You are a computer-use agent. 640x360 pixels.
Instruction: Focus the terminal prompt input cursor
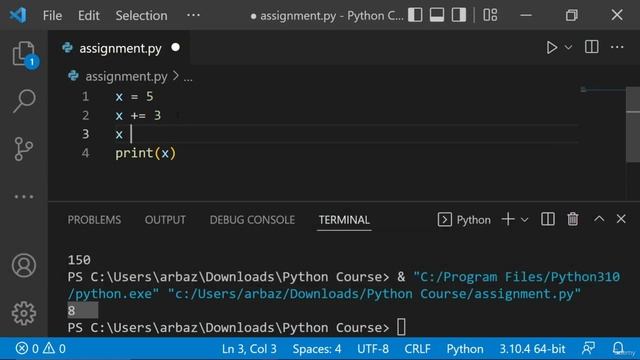[401, 327]
